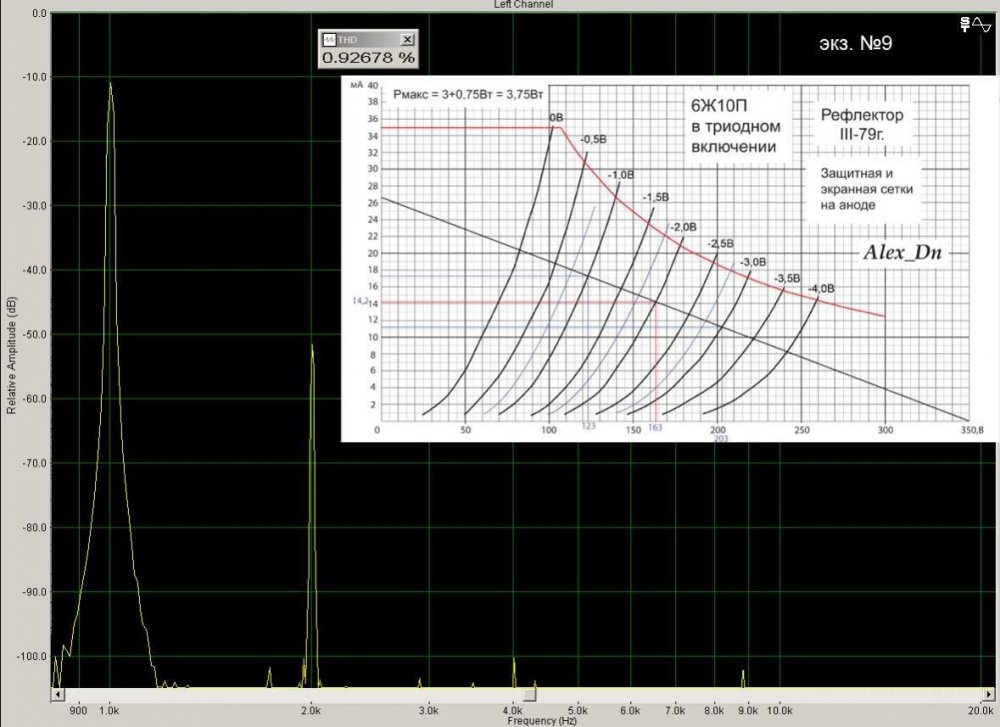Click the horizontal scrollbar thumb
Viewport: 1000px width, 727px height.
(x=530, y=694)
